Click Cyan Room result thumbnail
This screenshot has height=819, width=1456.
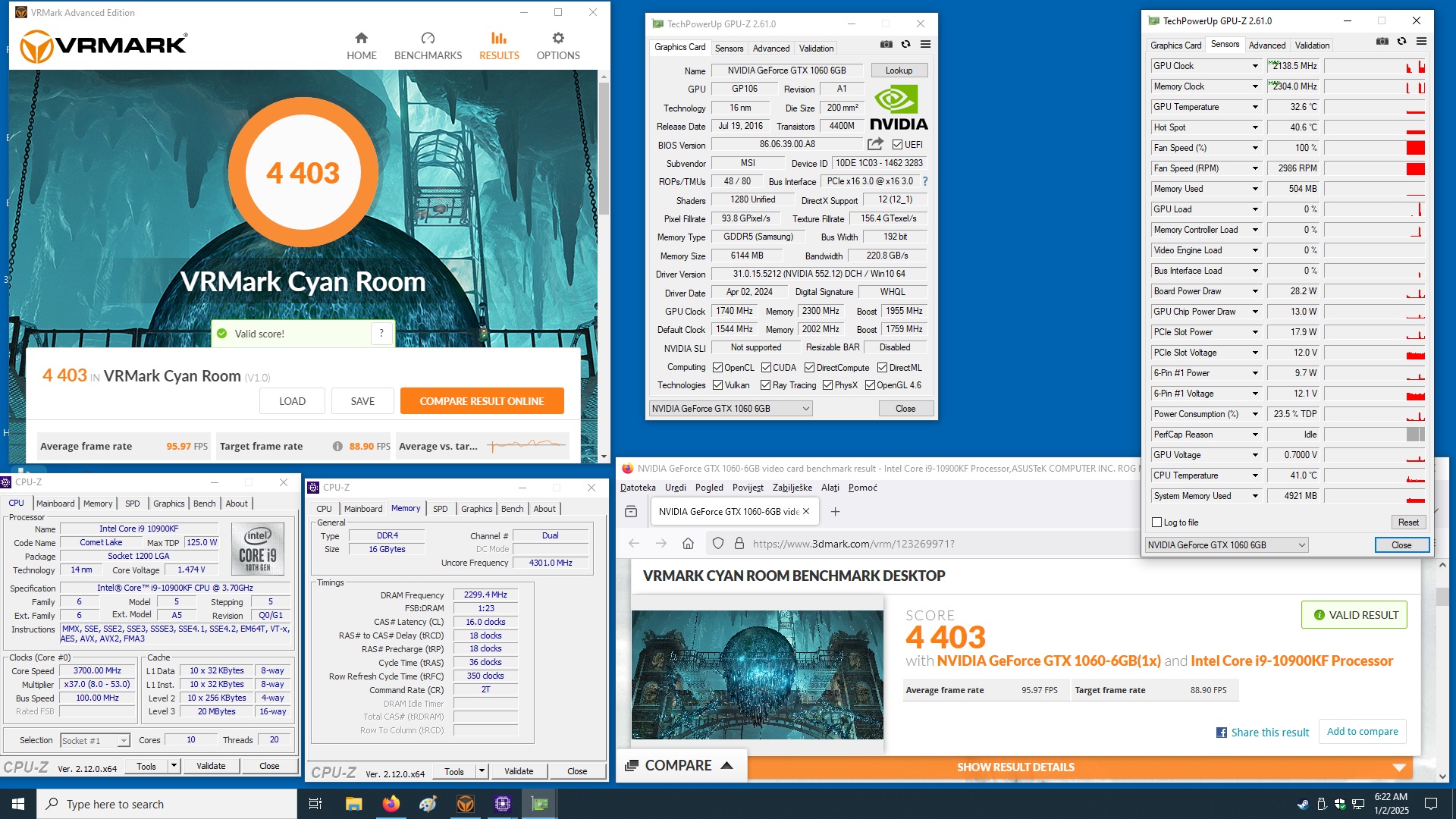(x=758, y=675)
